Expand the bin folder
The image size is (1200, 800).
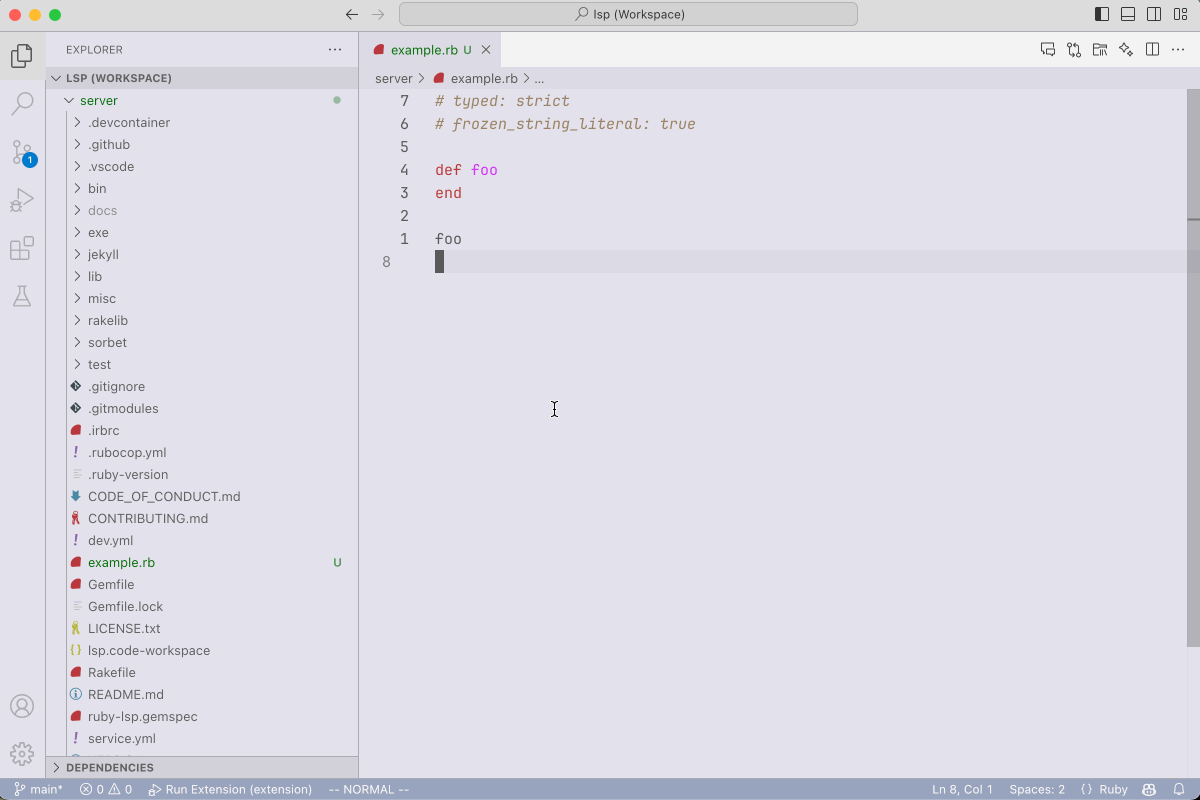[202, 188]
